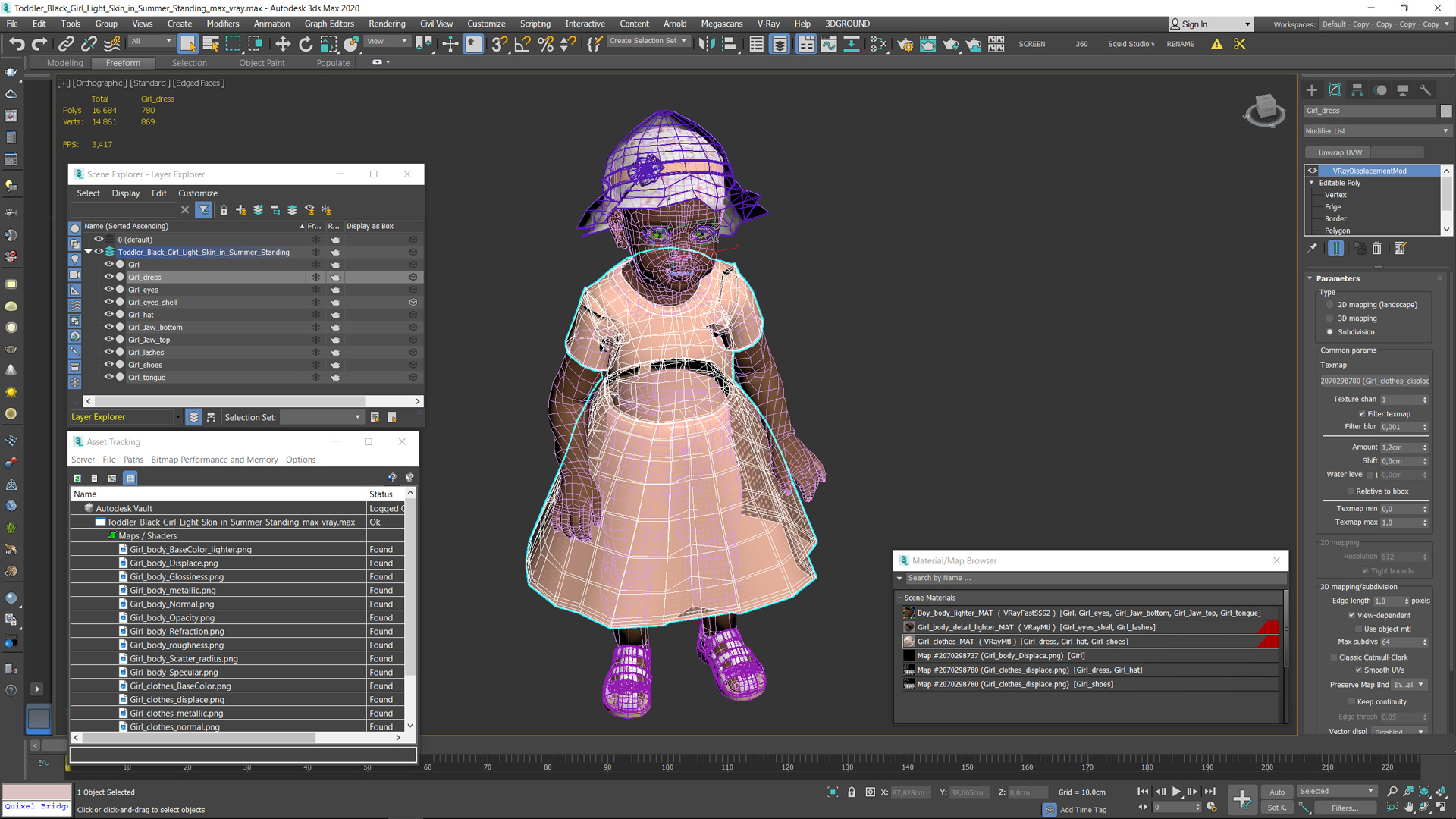
Task: Click the Bind to Space Warp icon
Action: pos(112,44)
